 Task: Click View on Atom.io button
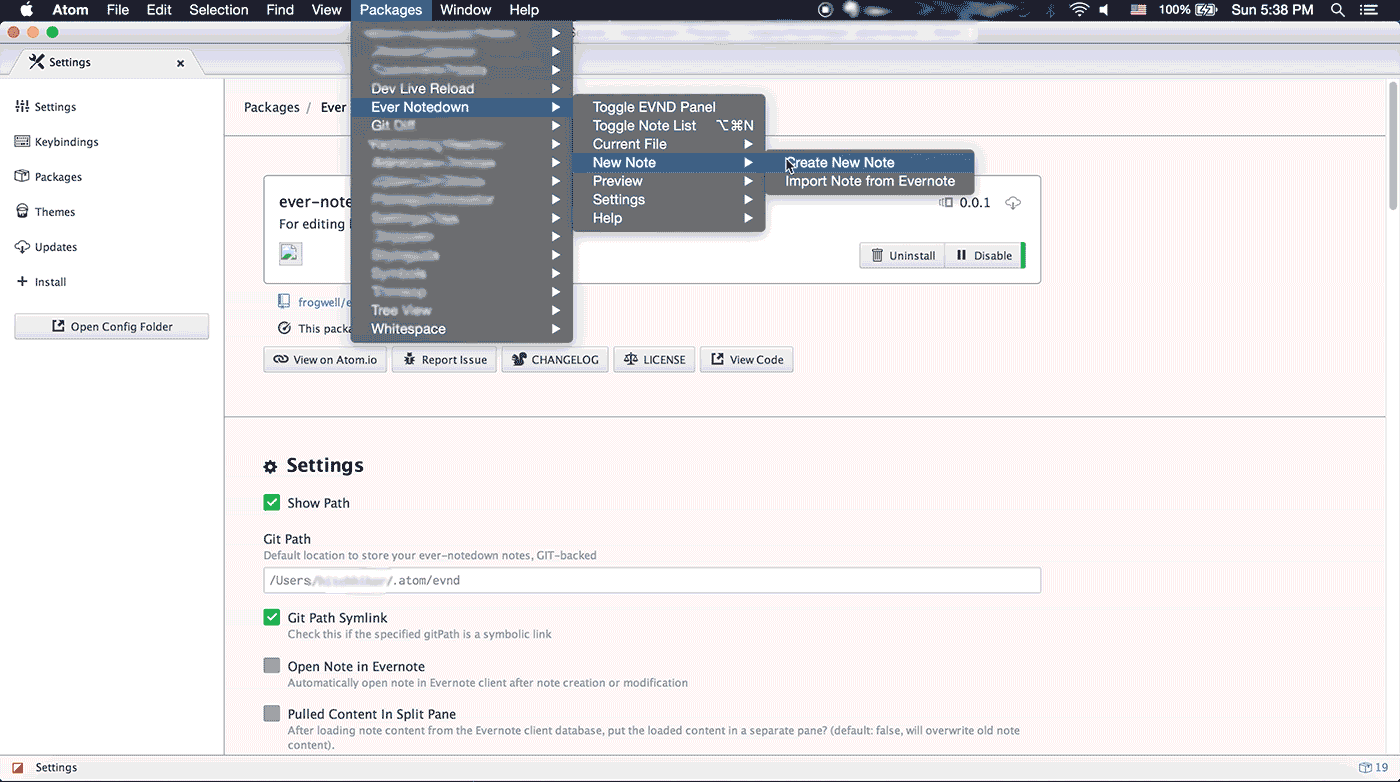pyautogui.click(x=325, y=360)
